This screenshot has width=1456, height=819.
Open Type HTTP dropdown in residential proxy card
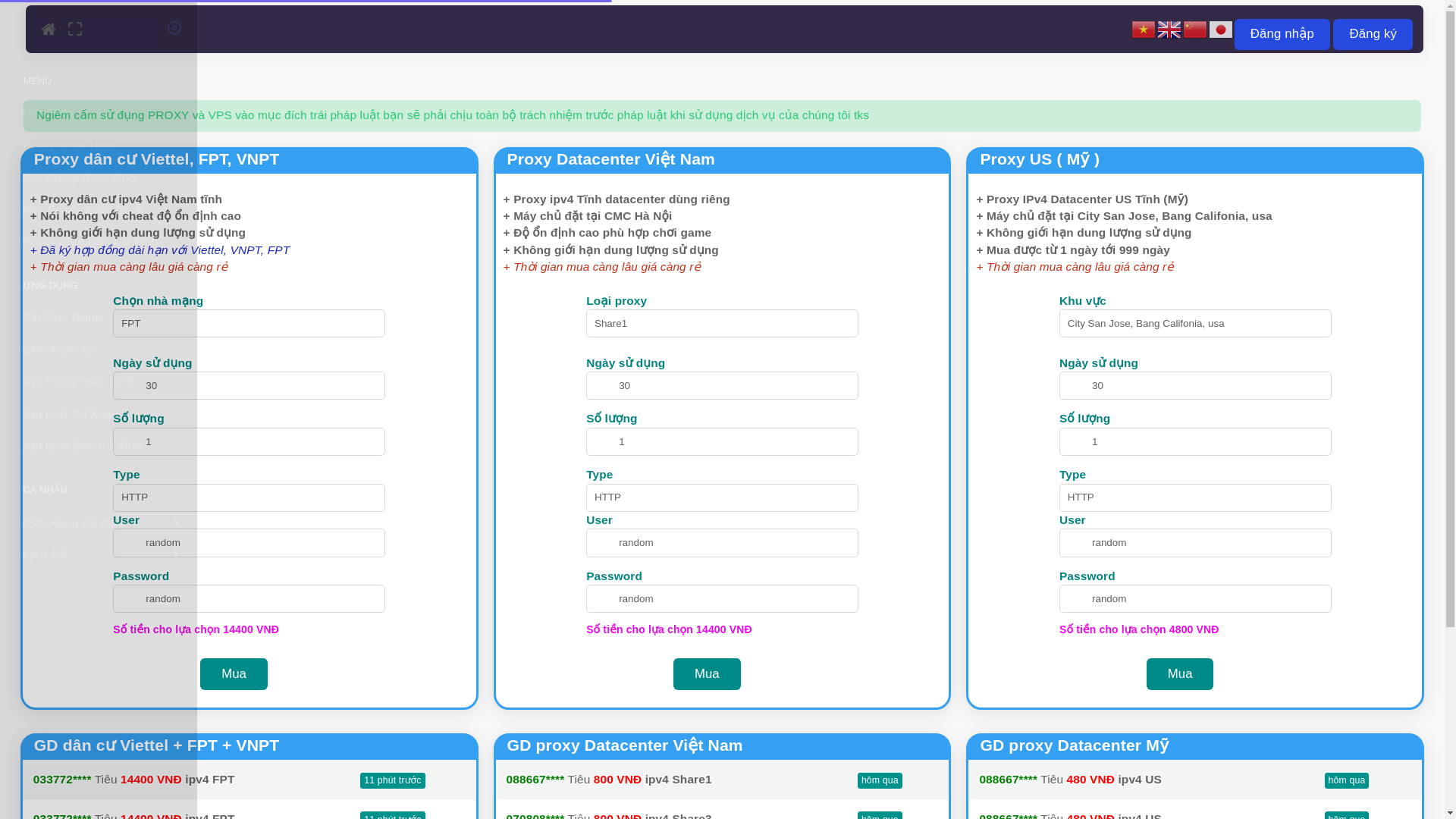pyautogui.click(x=249, y=497)
